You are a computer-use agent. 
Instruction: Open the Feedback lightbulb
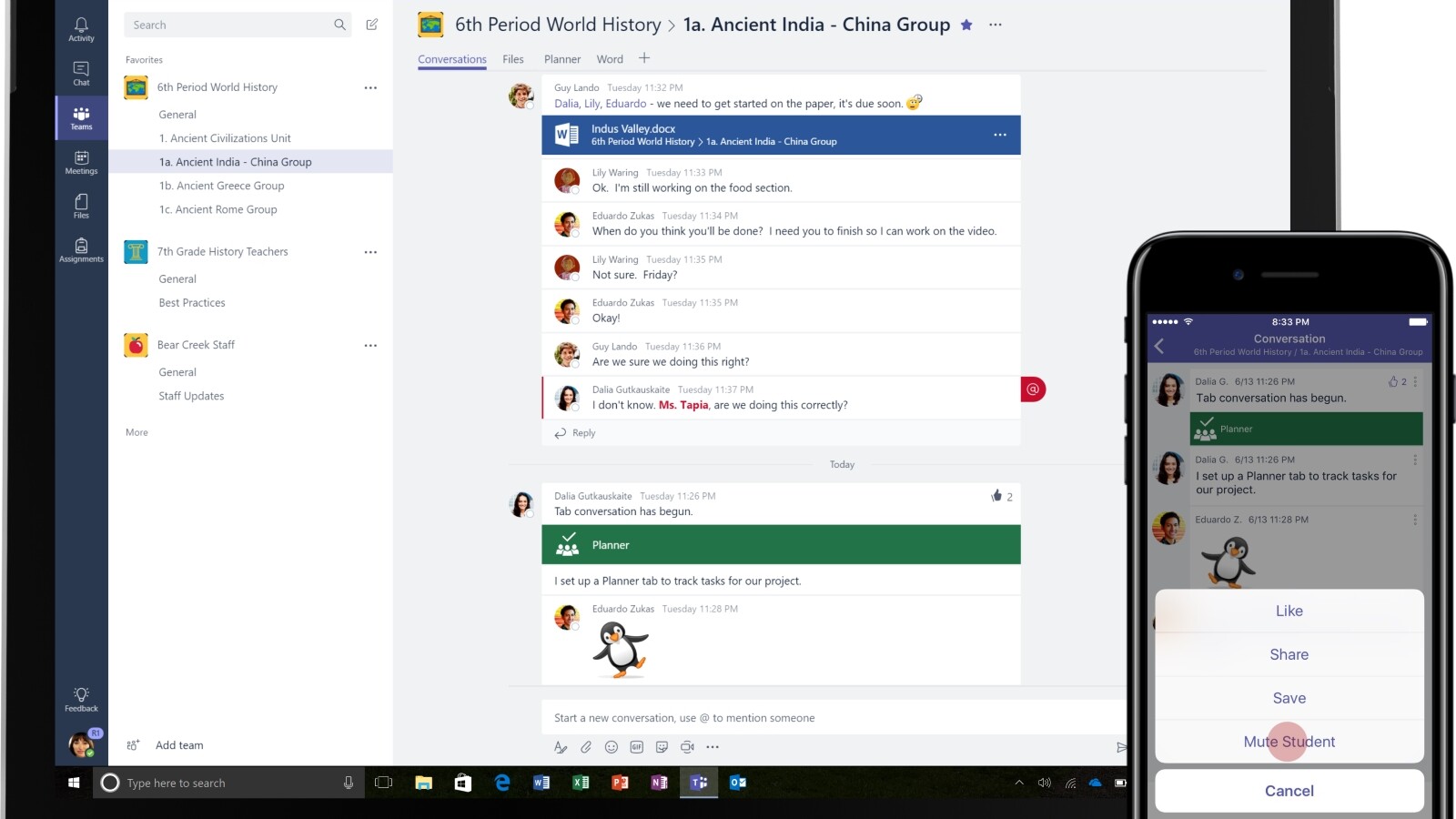coord(81,699)
